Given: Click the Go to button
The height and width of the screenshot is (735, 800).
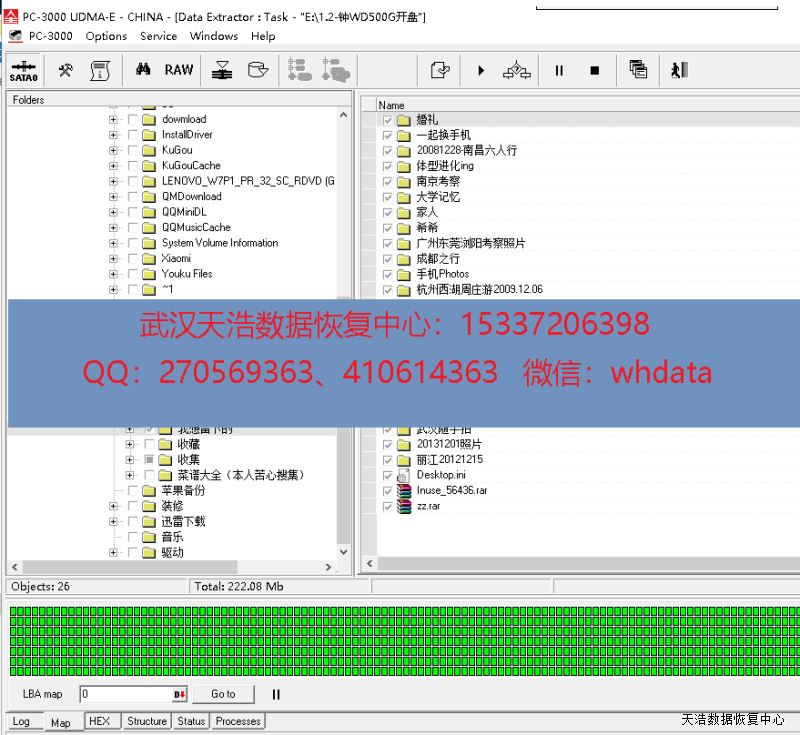Looking at the screenshot, I should point(223,694).
